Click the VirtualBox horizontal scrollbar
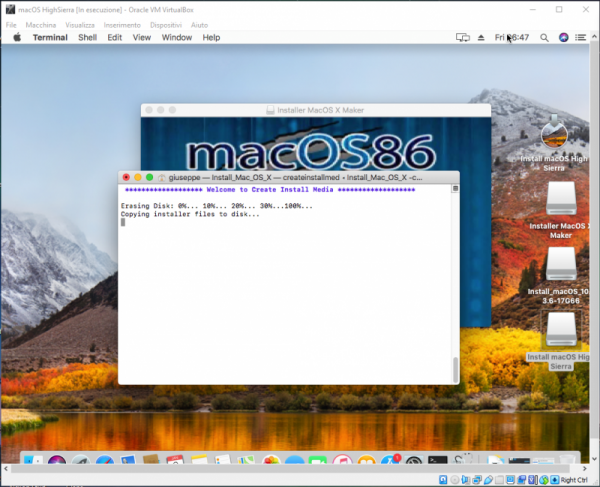Screen dimensions: 600x487 click(290, 469)
